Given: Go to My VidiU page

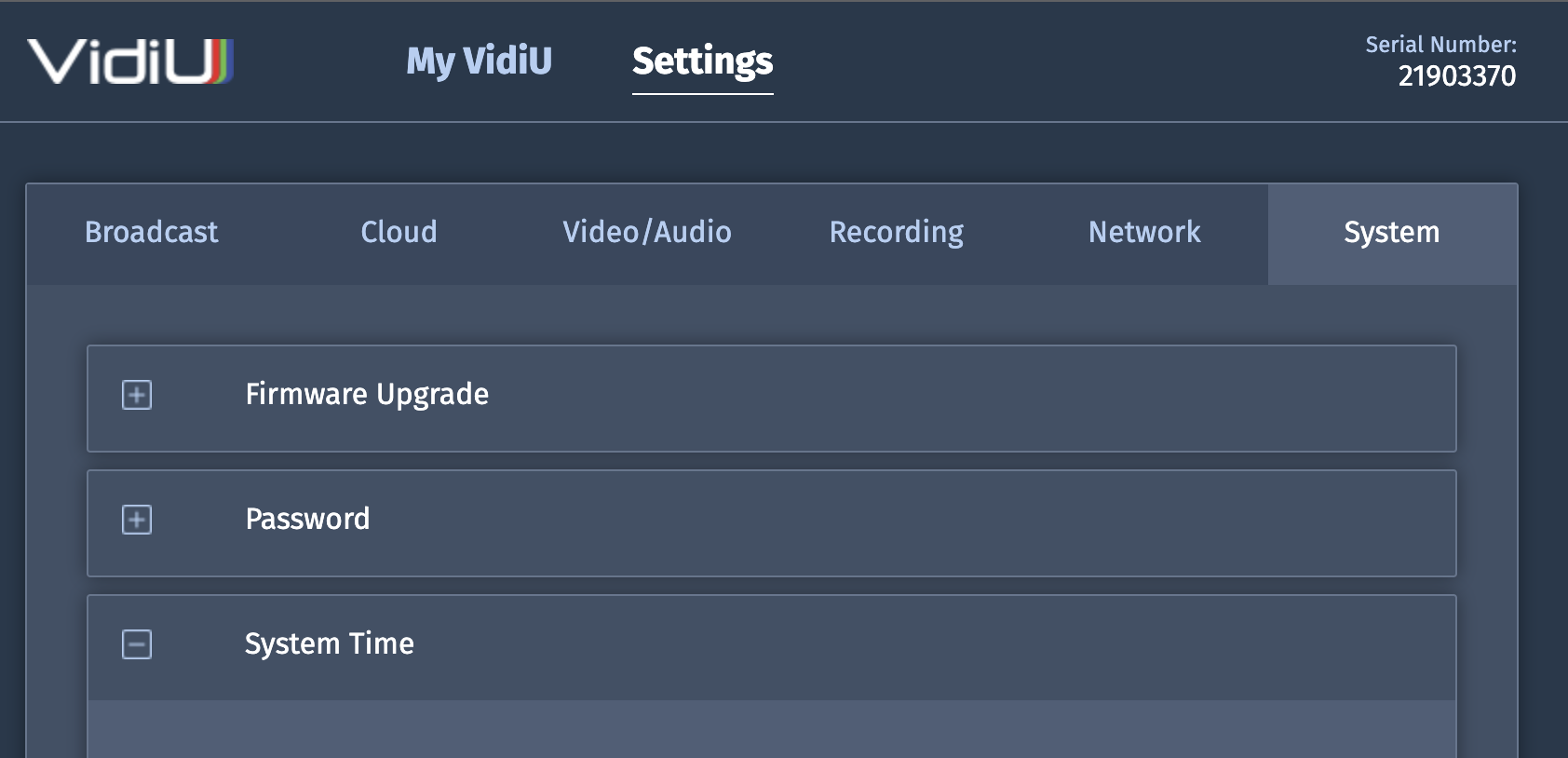Looking at the screenshot, I should click(x=479, y=60).
